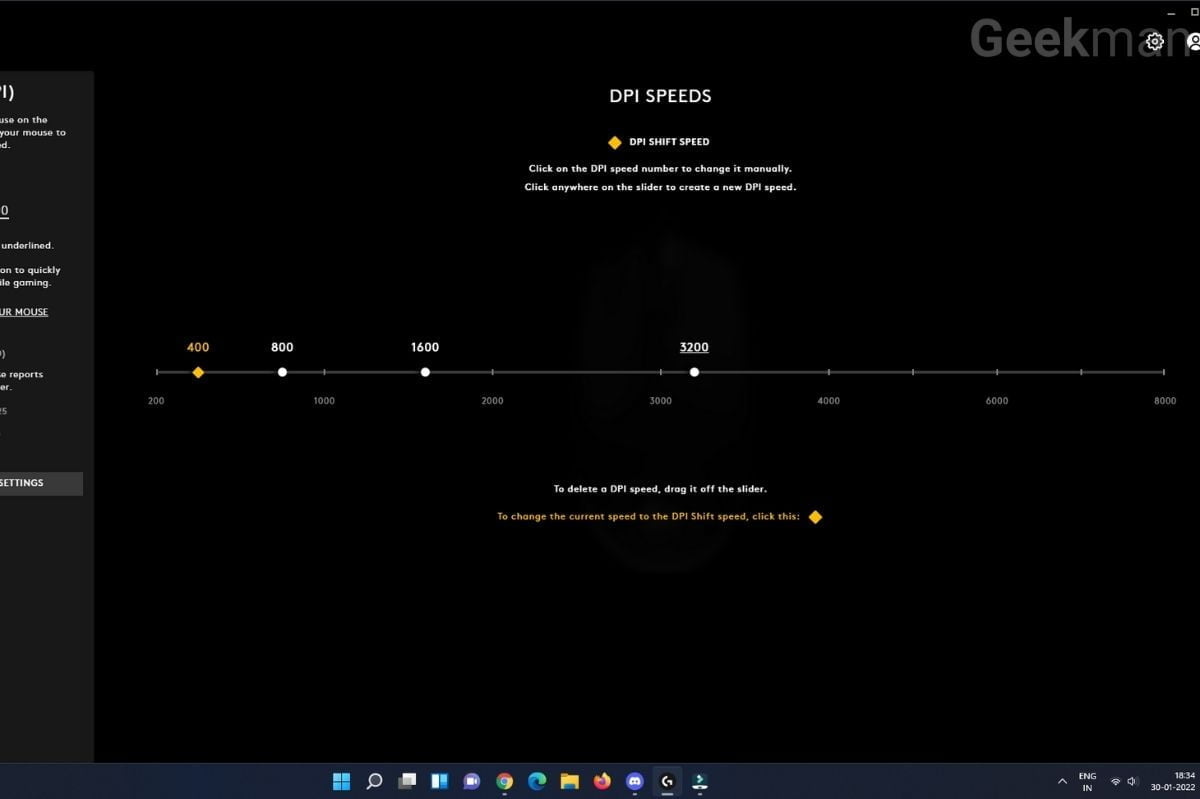Click the 400 DPI speed number
The width and height of the screenshot is (1200, 799).
point(198,347)
